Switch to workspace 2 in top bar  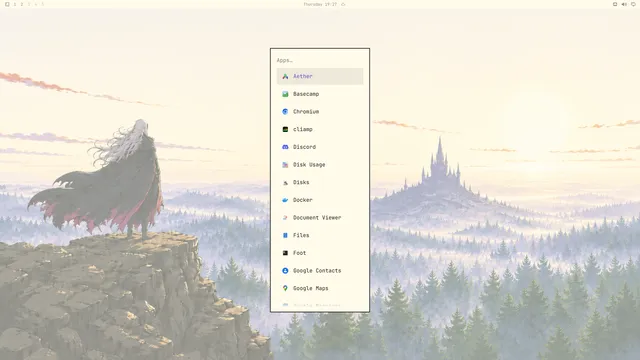[x=22, y=4]
